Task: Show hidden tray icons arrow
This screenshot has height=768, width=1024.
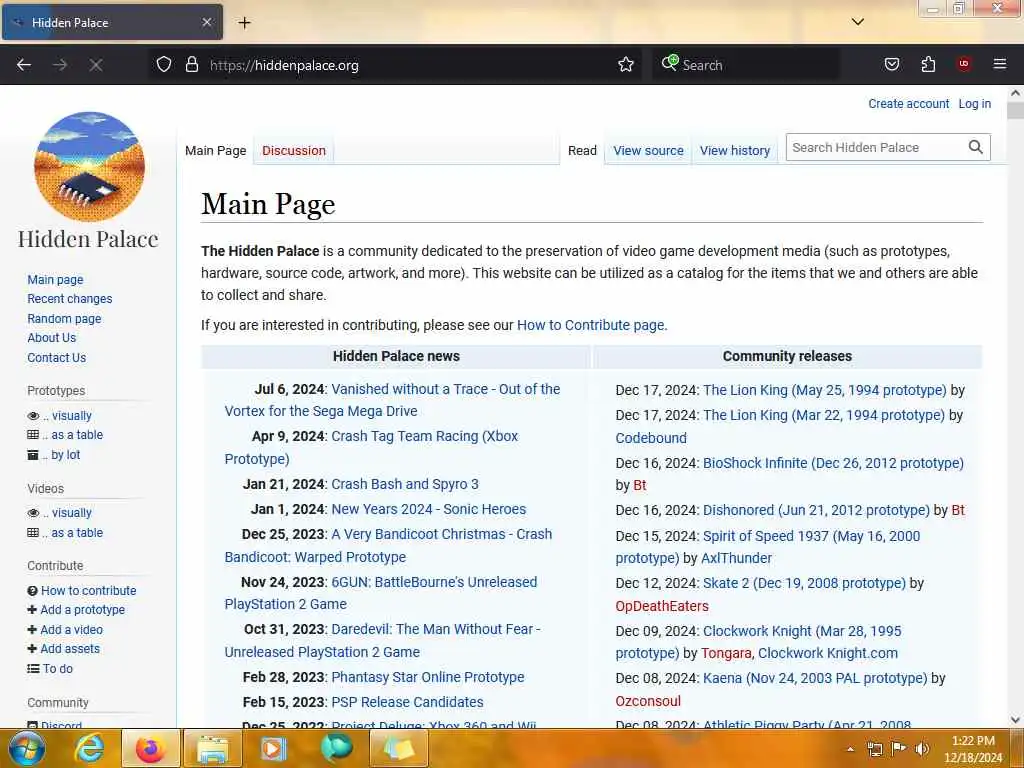Action: [x=850, y=749]
